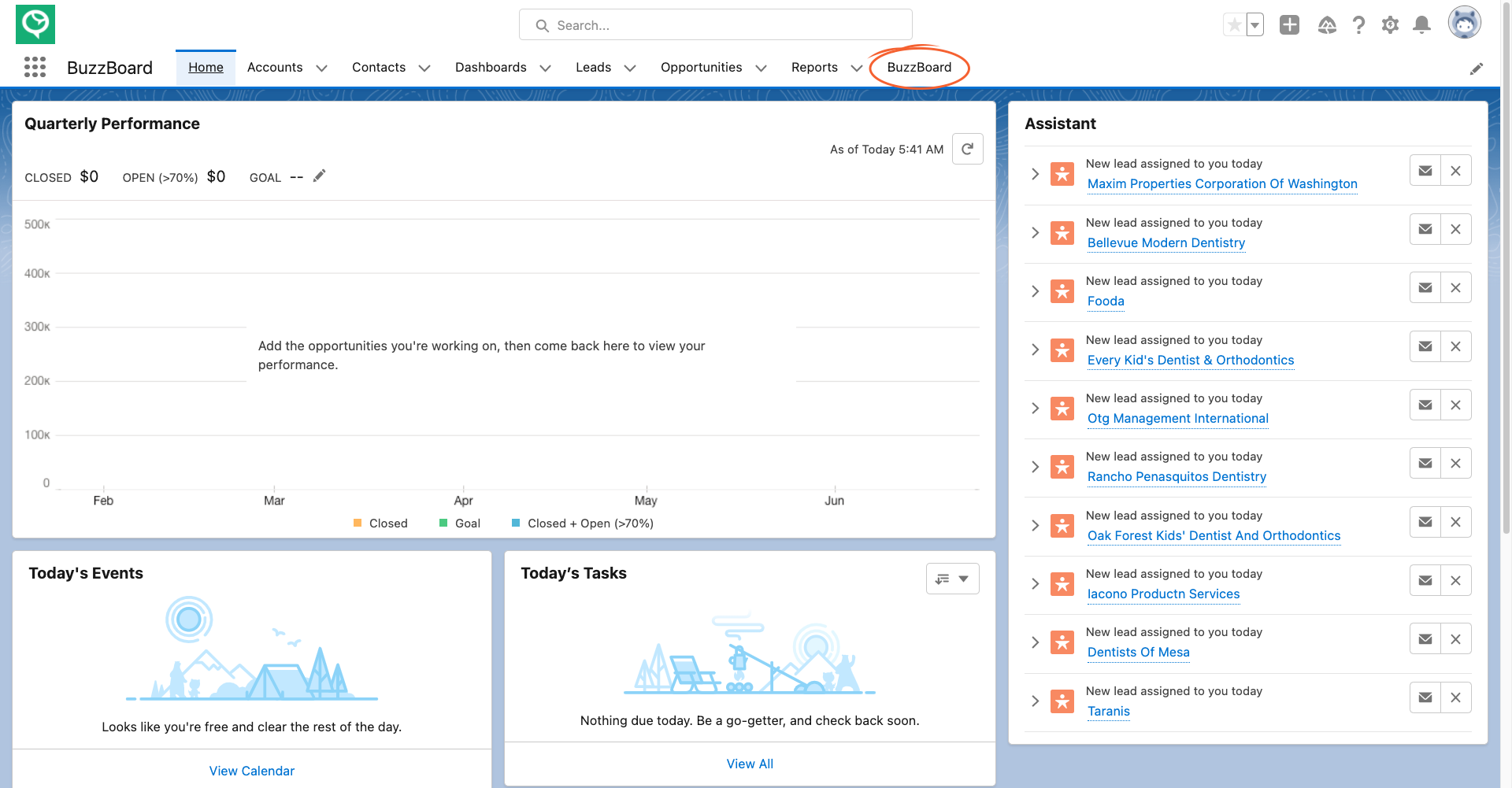Email the Maxim Properties Corporation lead

click(1425, 171)
